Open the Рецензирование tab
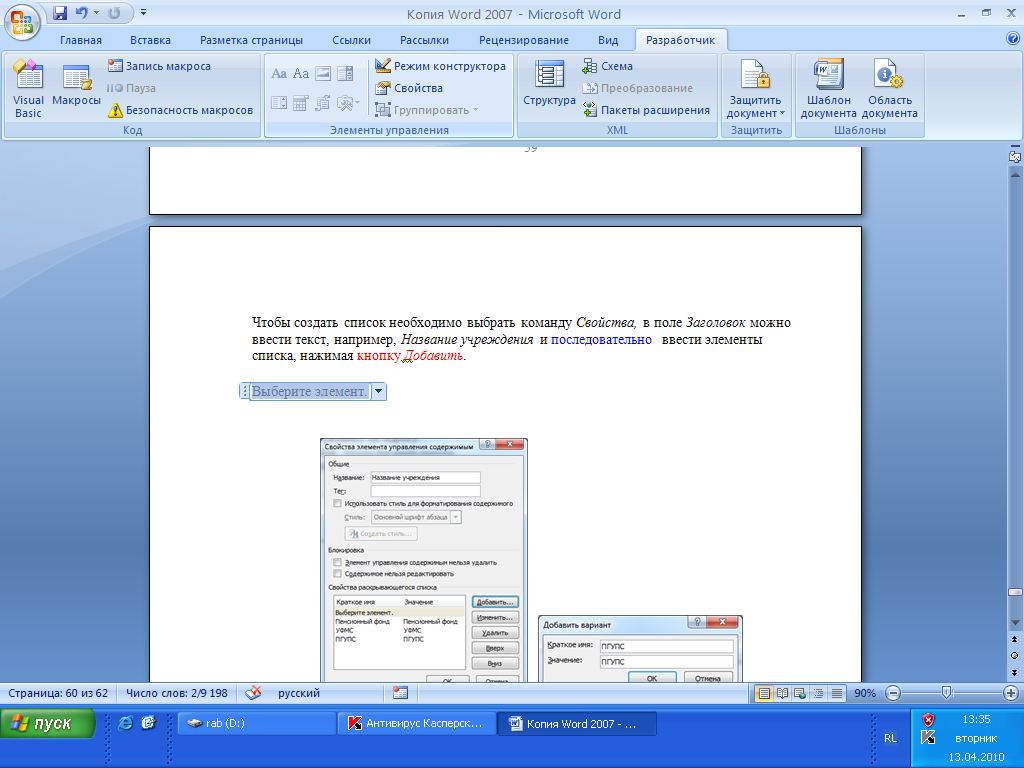Viewport: 1024px width, 768px height. tap(524, 40)
